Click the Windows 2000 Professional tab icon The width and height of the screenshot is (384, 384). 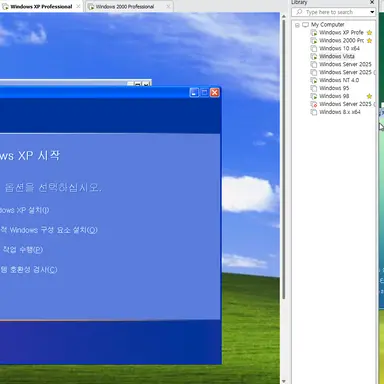[91, 6]
